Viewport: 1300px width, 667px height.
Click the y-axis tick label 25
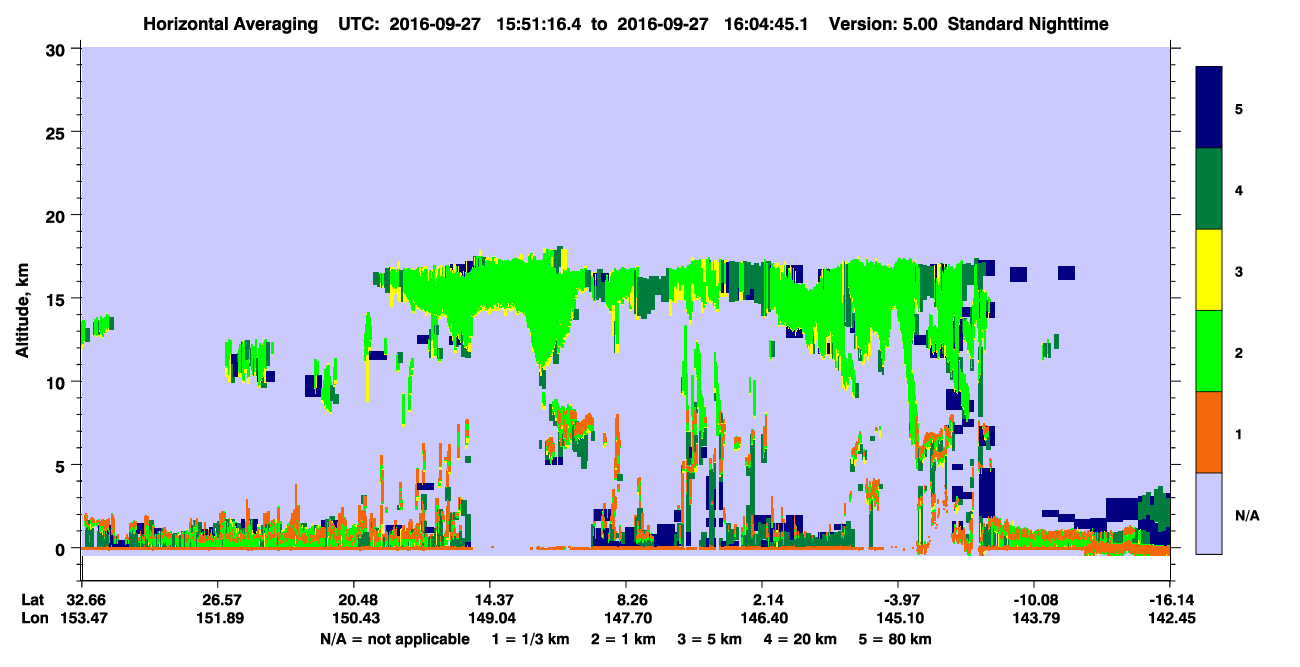tap(58, 132)
